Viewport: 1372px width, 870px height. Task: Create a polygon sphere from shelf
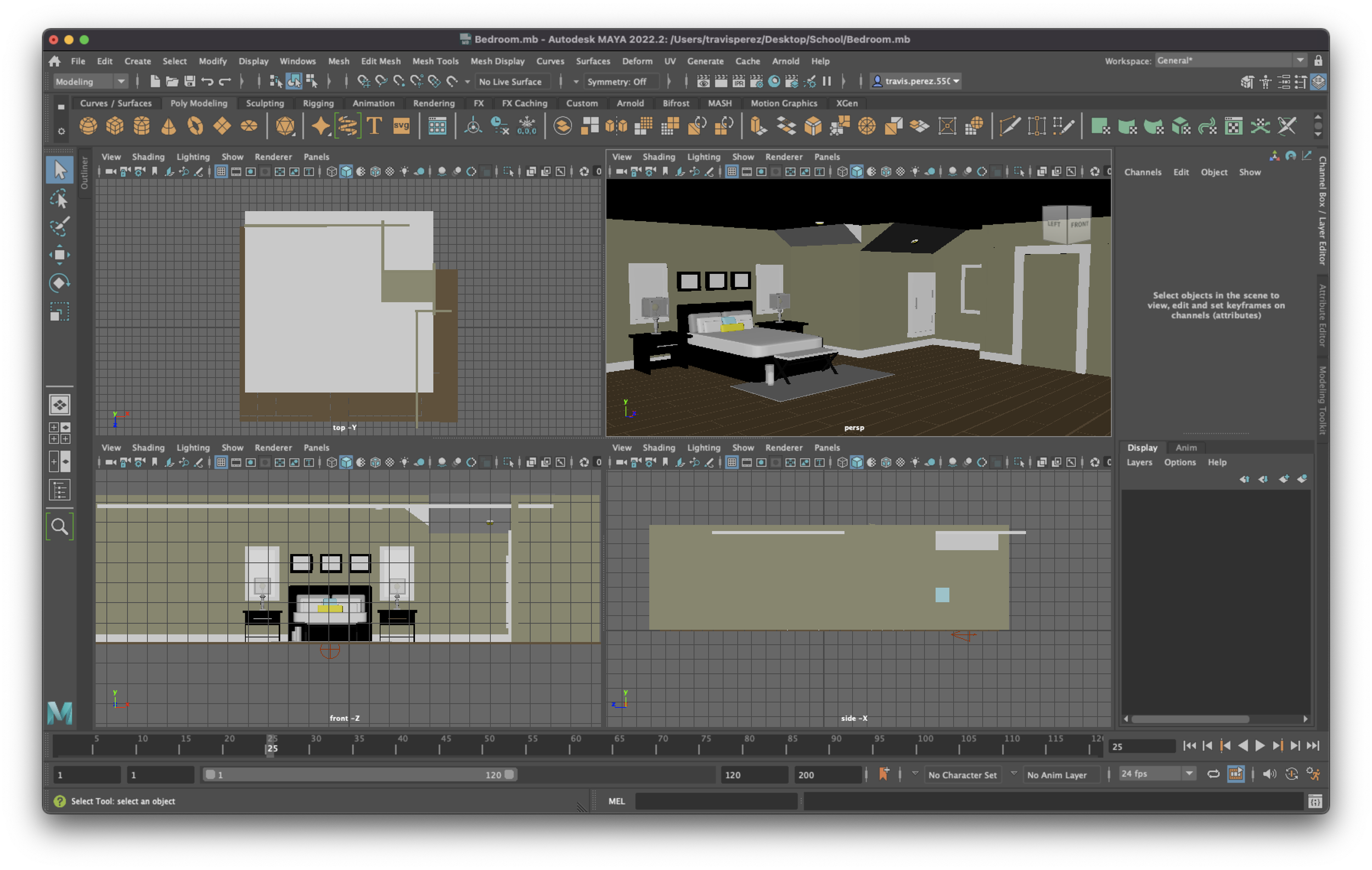(88, 126)
